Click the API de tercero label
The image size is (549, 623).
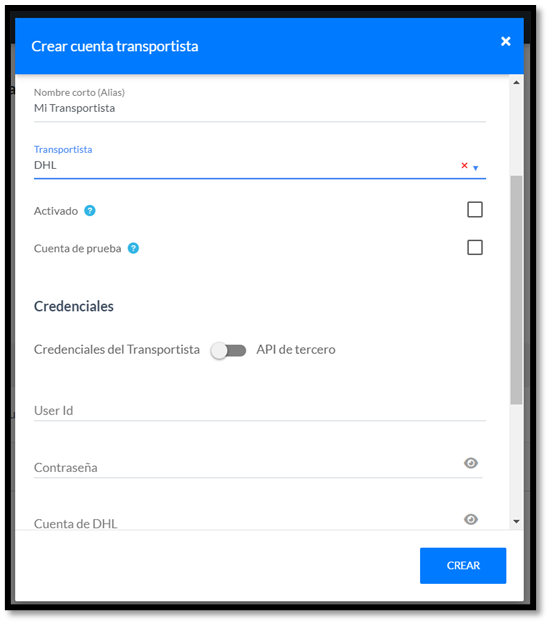coord(296,350)
